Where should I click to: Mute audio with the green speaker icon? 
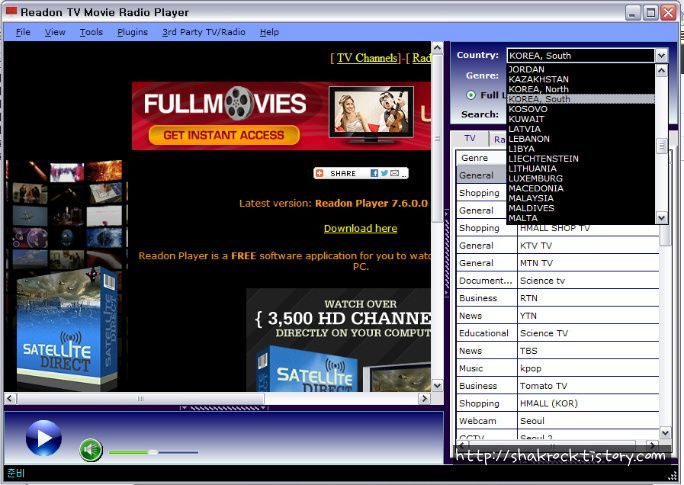91,450
